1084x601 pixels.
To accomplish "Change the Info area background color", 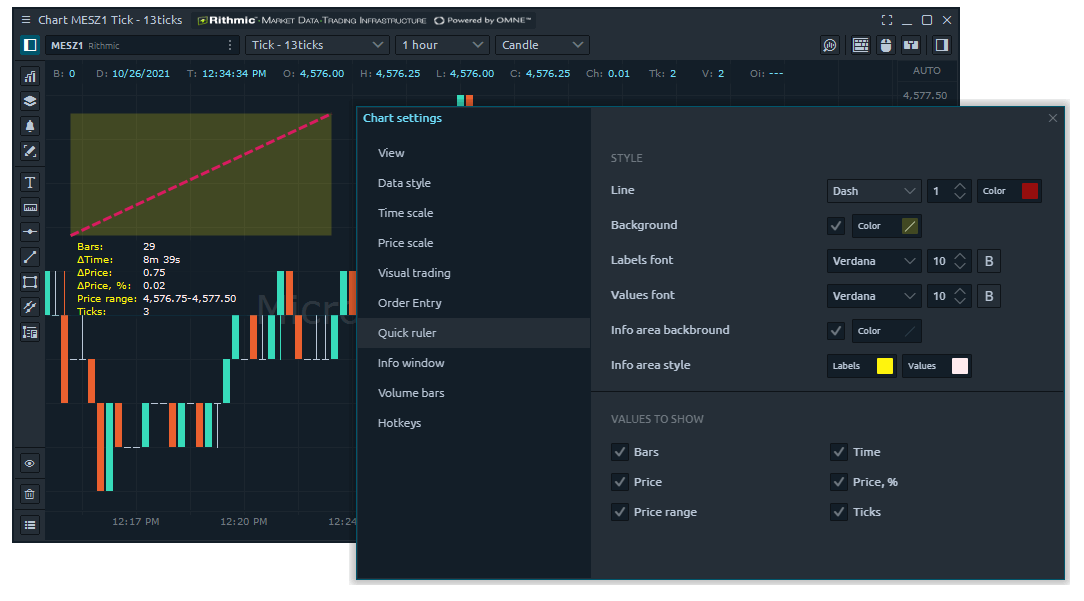I will (x=910, y=331).
